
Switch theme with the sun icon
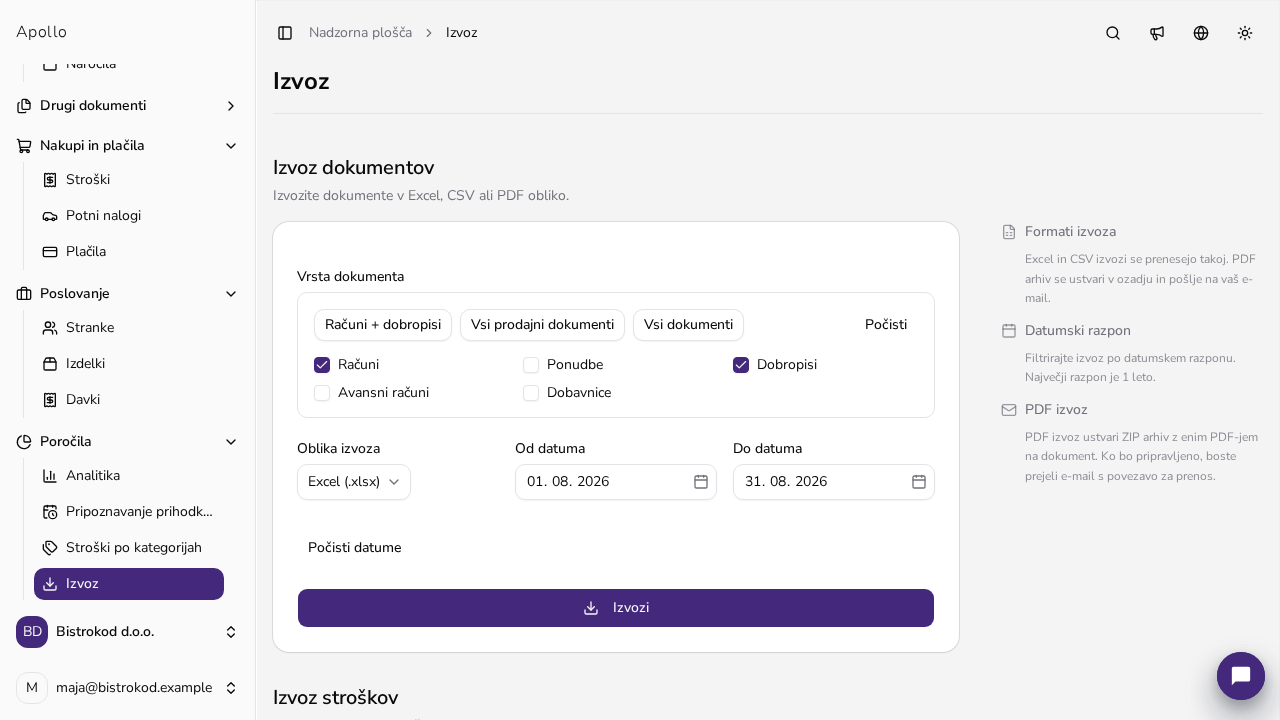(1245, 33)
